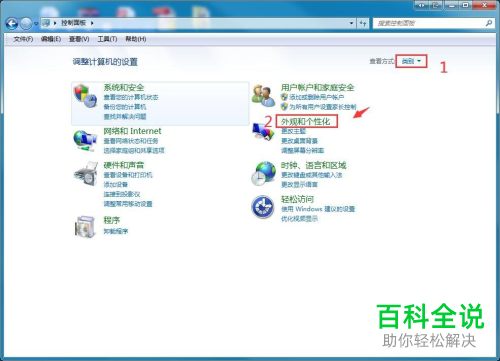
Task: Click the 用户帐户和家庭安全 people icon
Action: (x=263, y=96)
